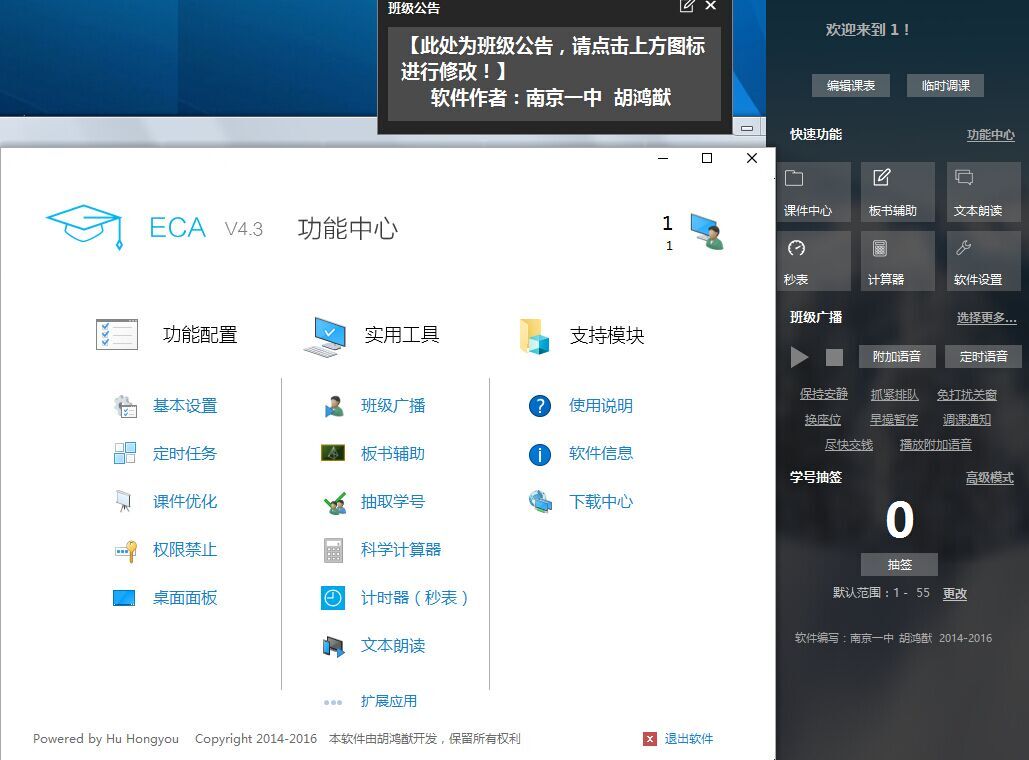Image resolution: width=1029 pixels, height=760 pixels.
Task: Click the 功能配置 checklist icon
Action: [x=117, y=335]
